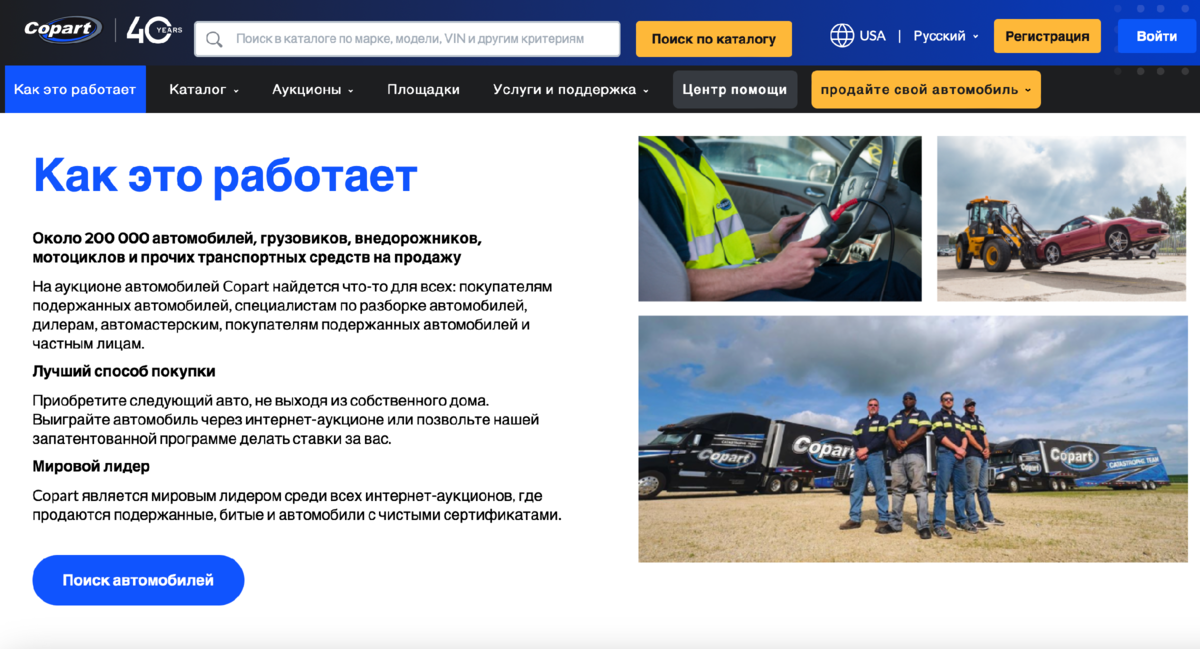Click the Как это работает page heading
1200x649 pixels.
click(x=225, y=176)
